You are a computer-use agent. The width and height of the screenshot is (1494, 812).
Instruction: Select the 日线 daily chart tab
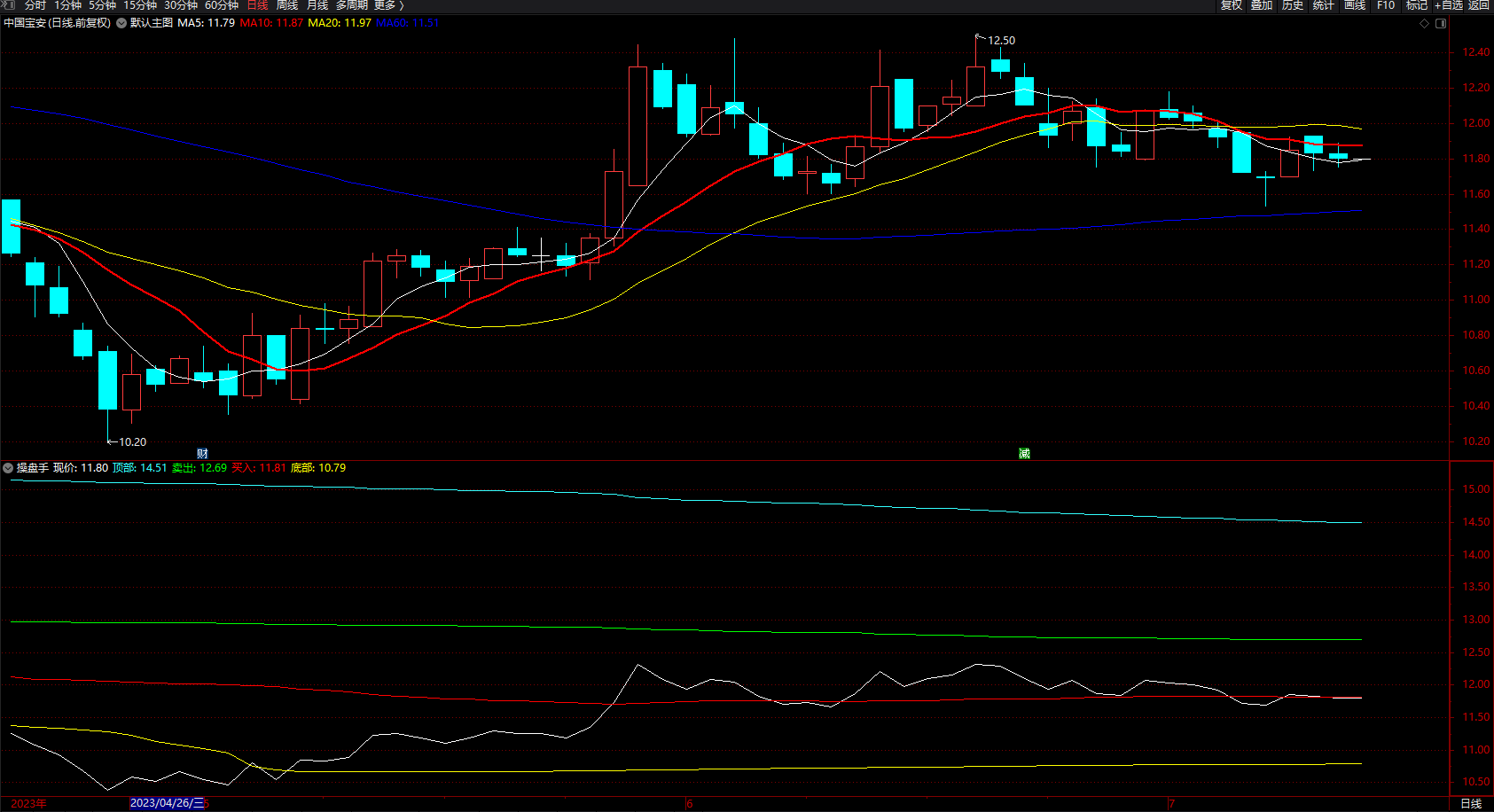pyautogui.click(x=257, y=5)
